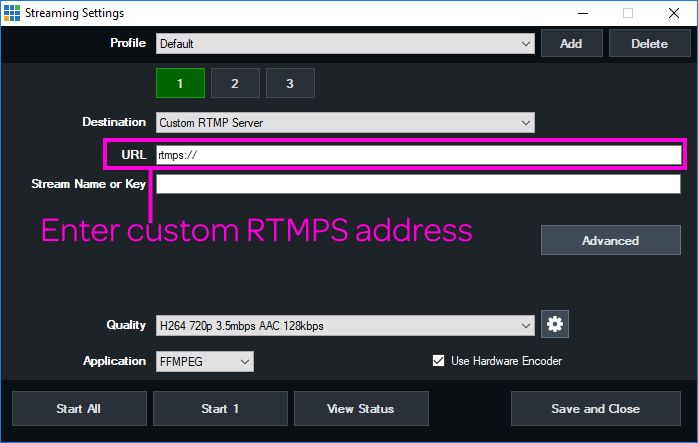
Task: Select stream tab 1
Action: pyautogui.click(x=180, y=84)
